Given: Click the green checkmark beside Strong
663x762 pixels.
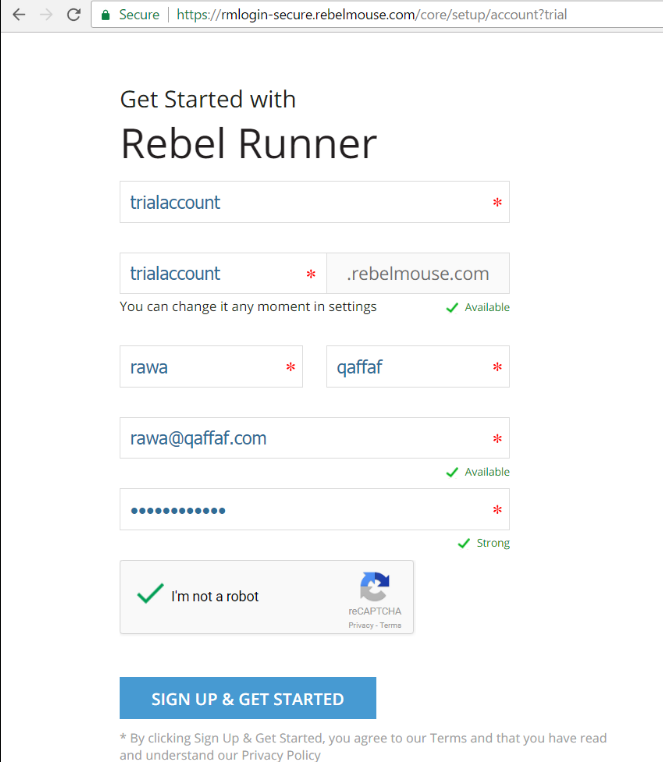Looking at the screenshot, I should (463, 543).
